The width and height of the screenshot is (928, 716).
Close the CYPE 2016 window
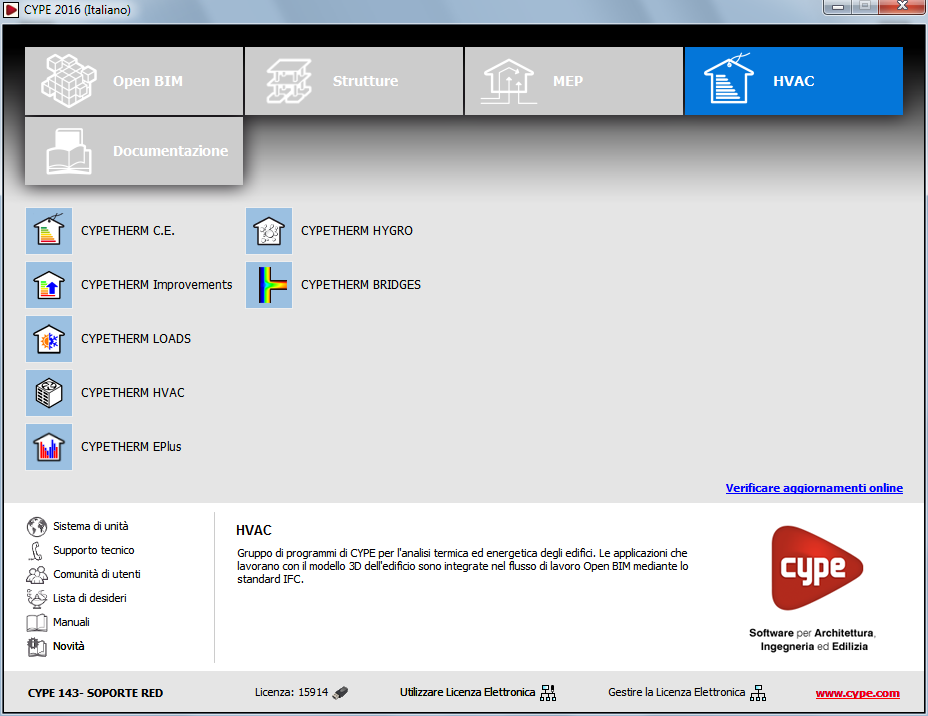click(x=902, y=7)
